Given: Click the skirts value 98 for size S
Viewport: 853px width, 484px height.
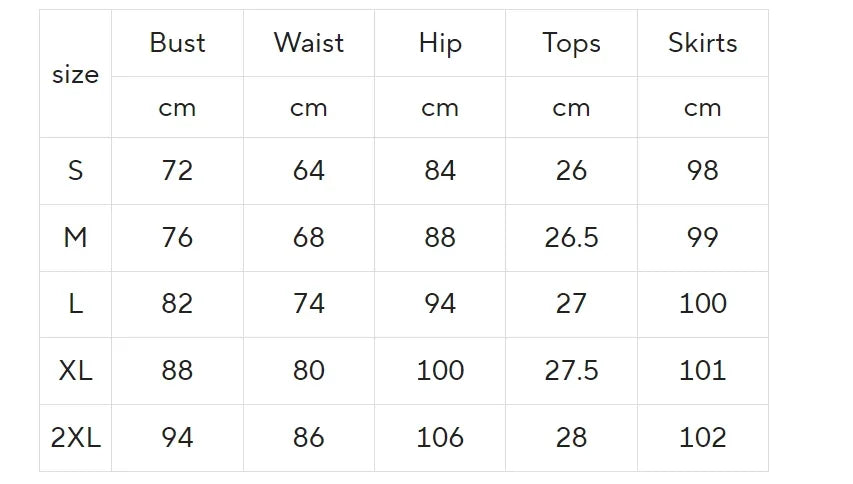Looking at the screenshot, I should 702,171.
